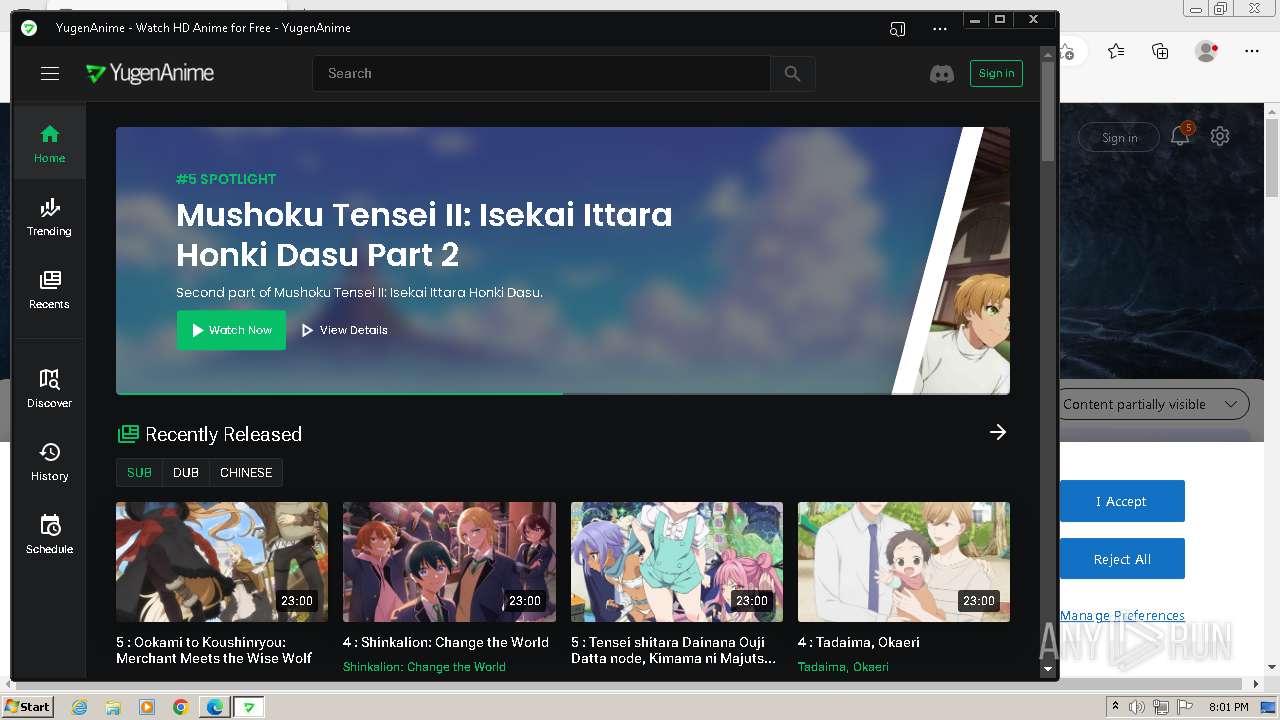Open Trending in the sidebar
1280x720 pixels.
[49, 216]
